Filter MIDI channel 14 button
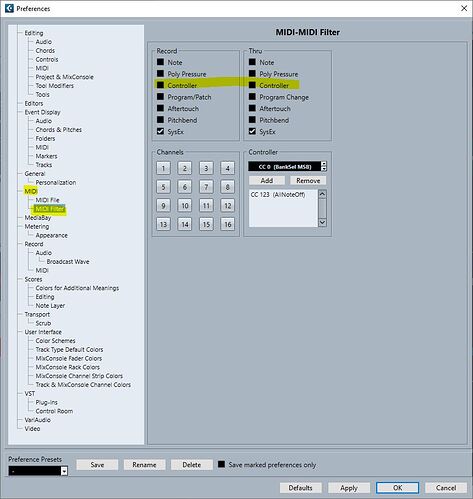 point(185,224)
